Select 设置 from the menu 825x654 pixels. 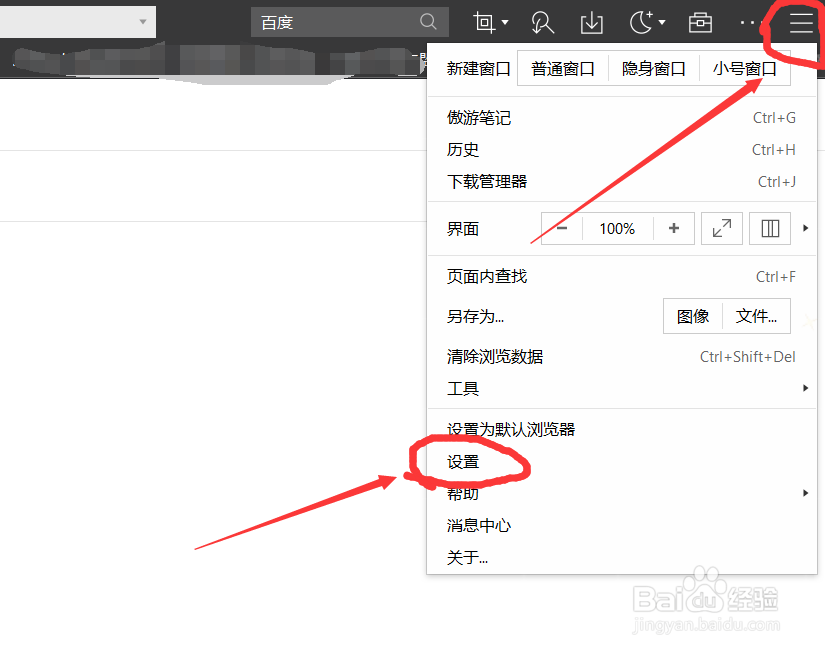click(x=464, y=462)
